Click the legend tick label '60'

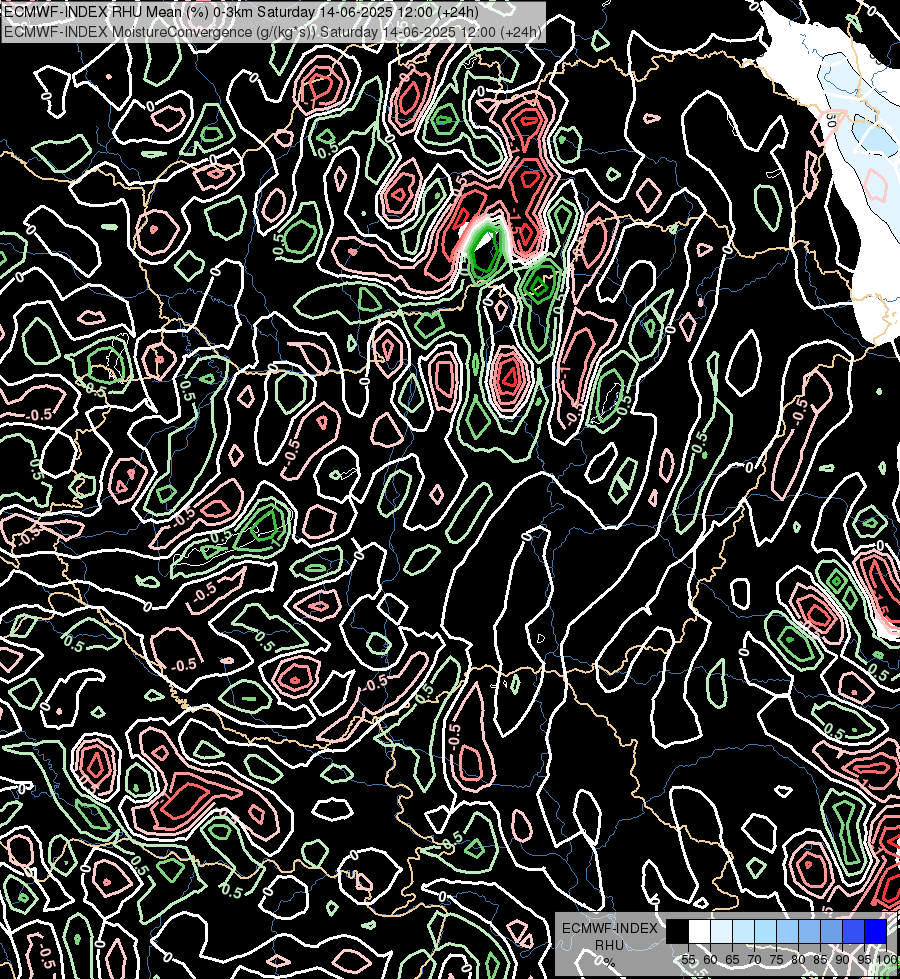pos(711,960)
